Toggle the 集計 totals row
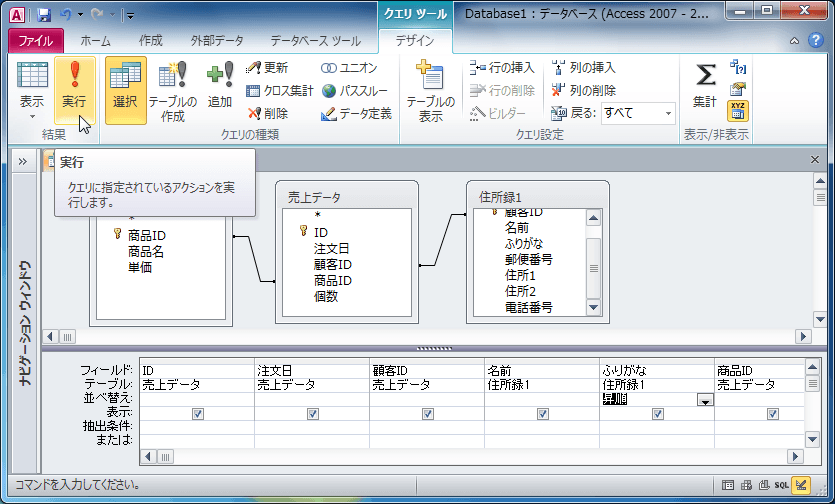 (x=705, y=85)
